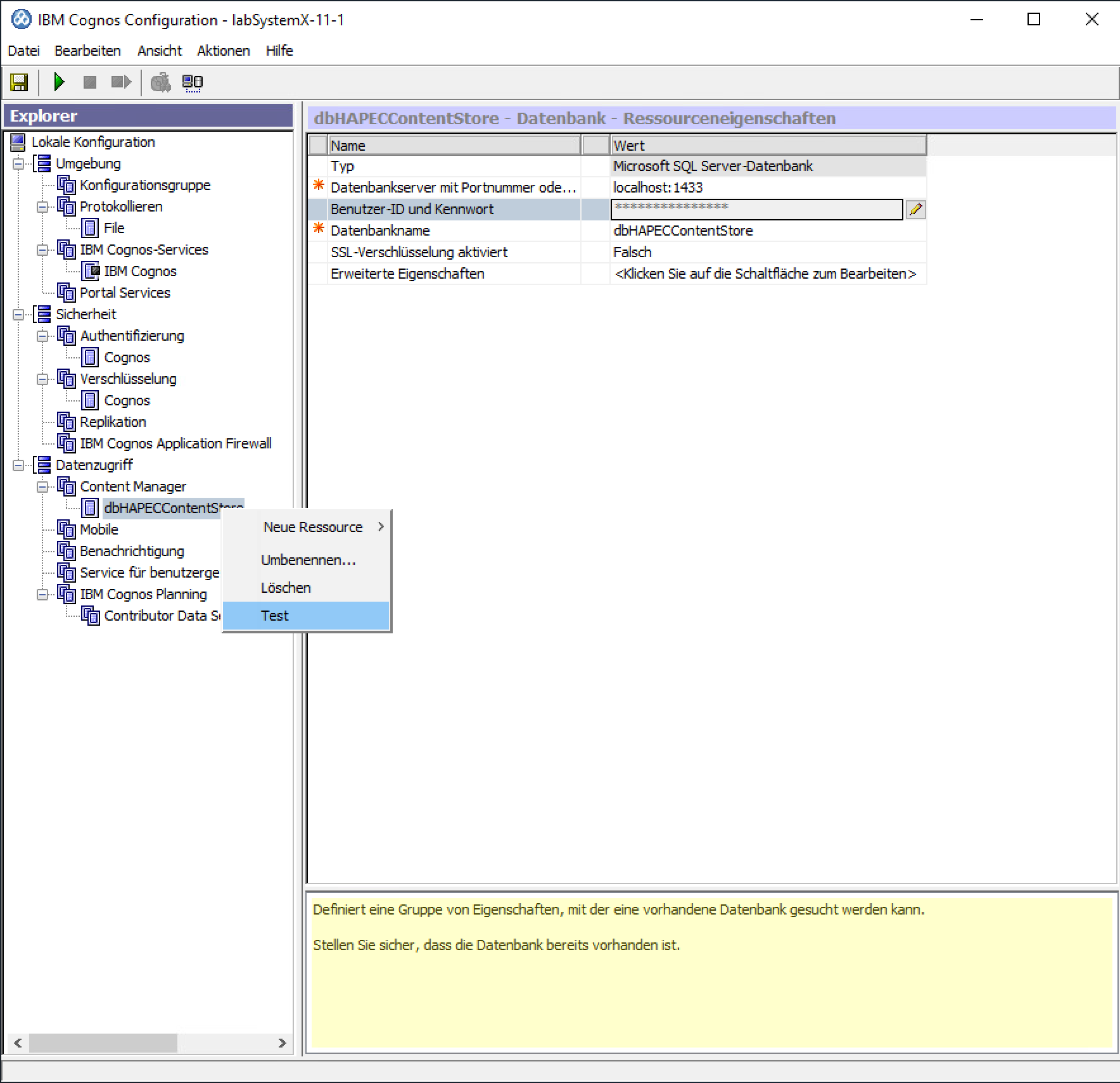Image resolution: width=1120 pixels, height=1083 pixels.
Task: Open the Aktionen menu
Action: tap(223, 51)
